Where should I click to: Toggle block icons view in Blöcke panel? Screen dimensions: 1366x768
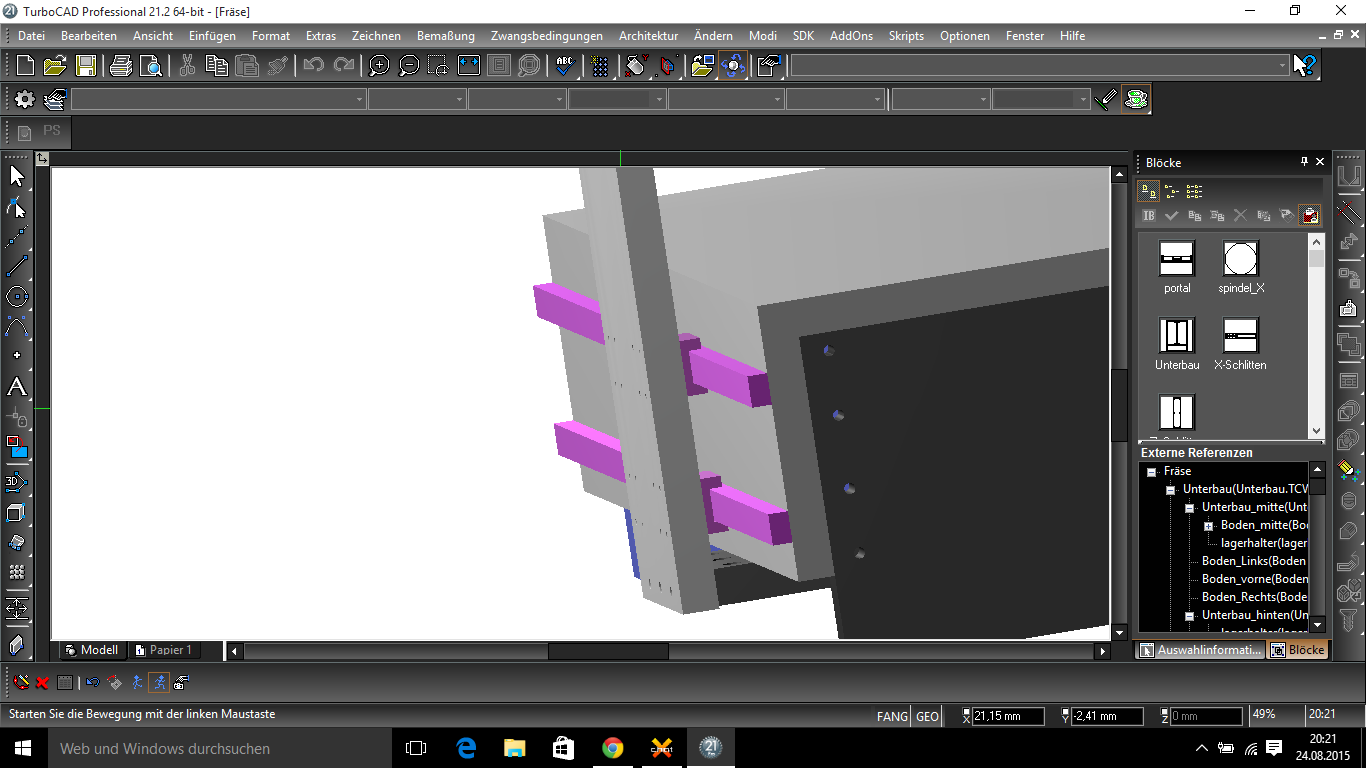tap(1149, 191)
